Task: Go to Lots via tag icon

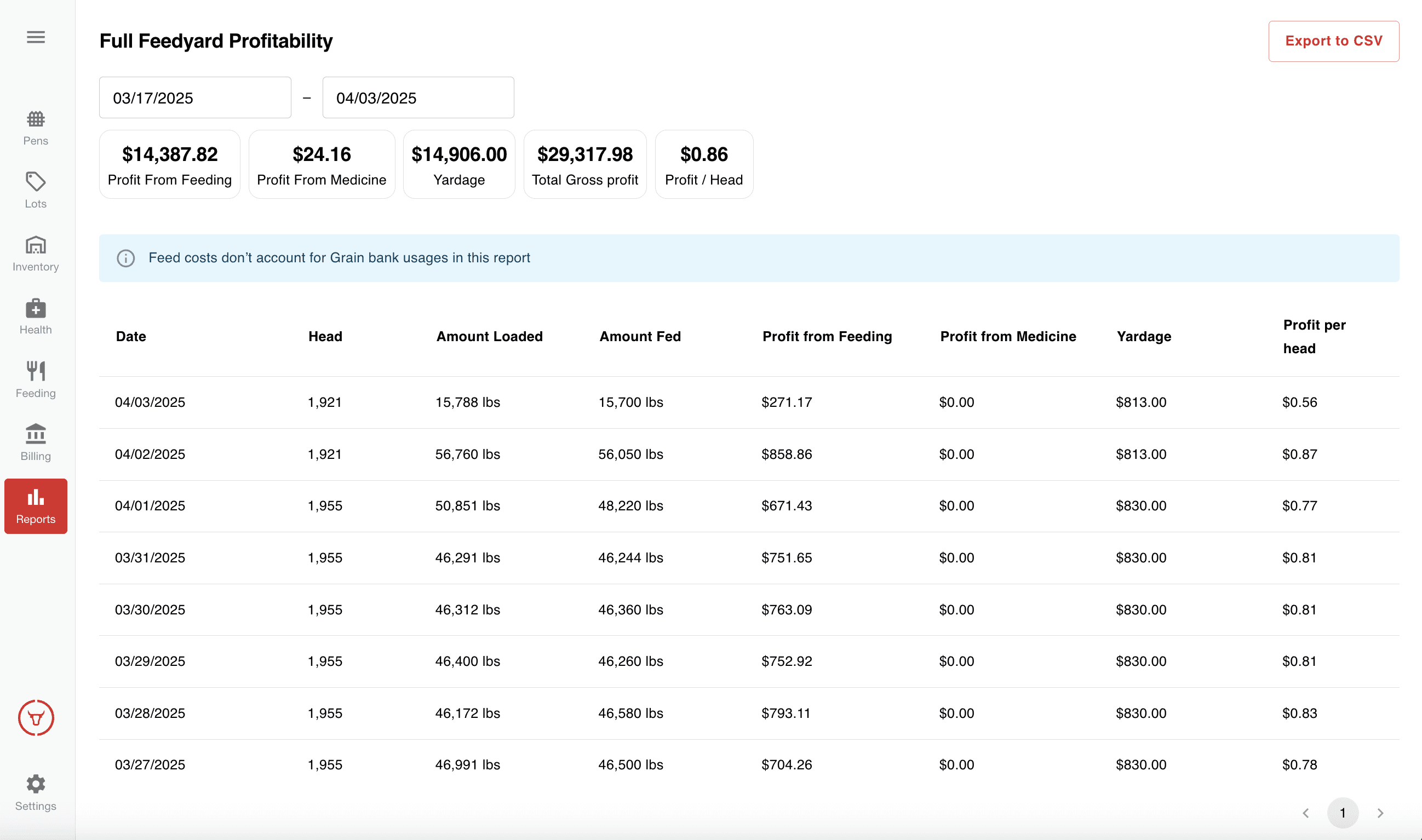Action: [x=36, y=182]
